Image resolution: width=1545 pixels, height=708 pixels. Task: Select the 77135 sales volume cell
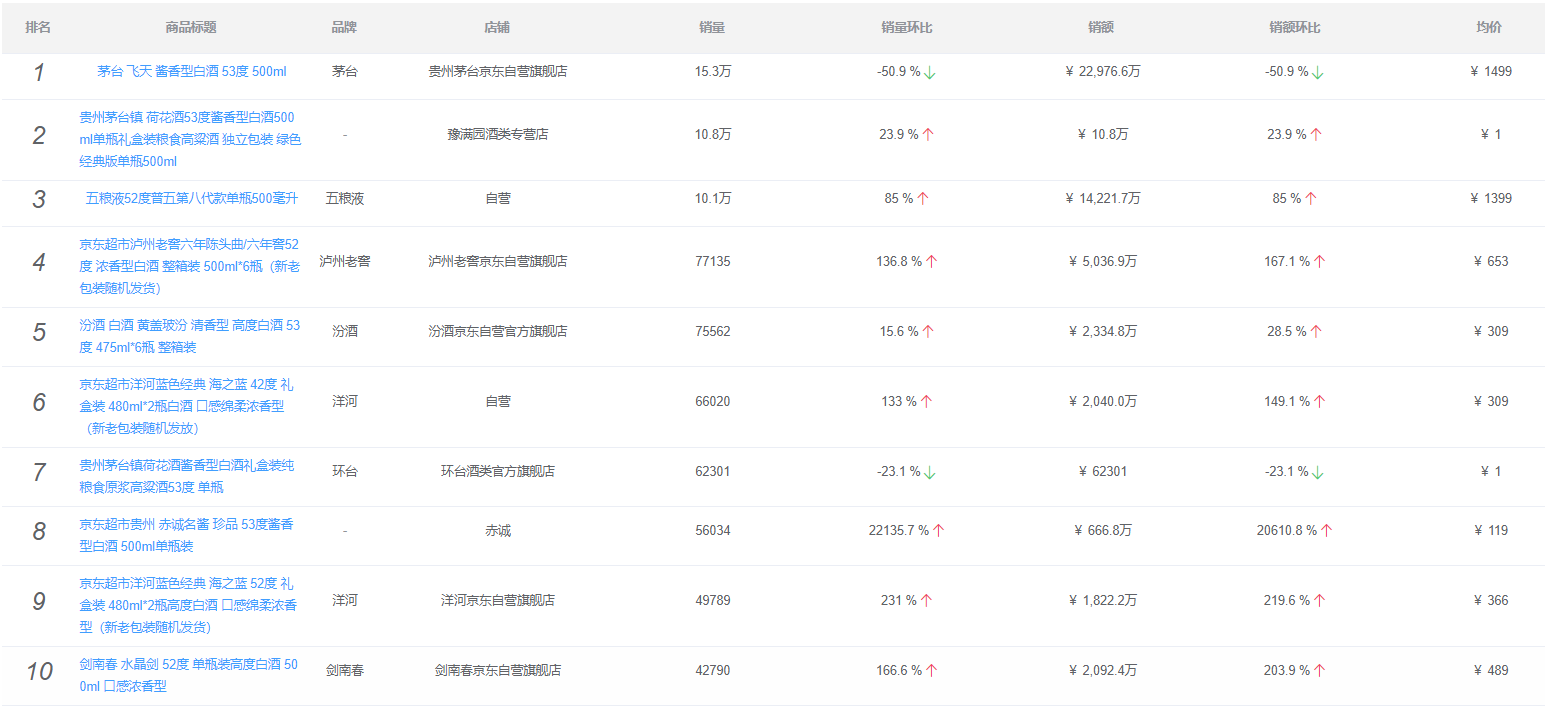pyautogui.click(x=713, y=261)
